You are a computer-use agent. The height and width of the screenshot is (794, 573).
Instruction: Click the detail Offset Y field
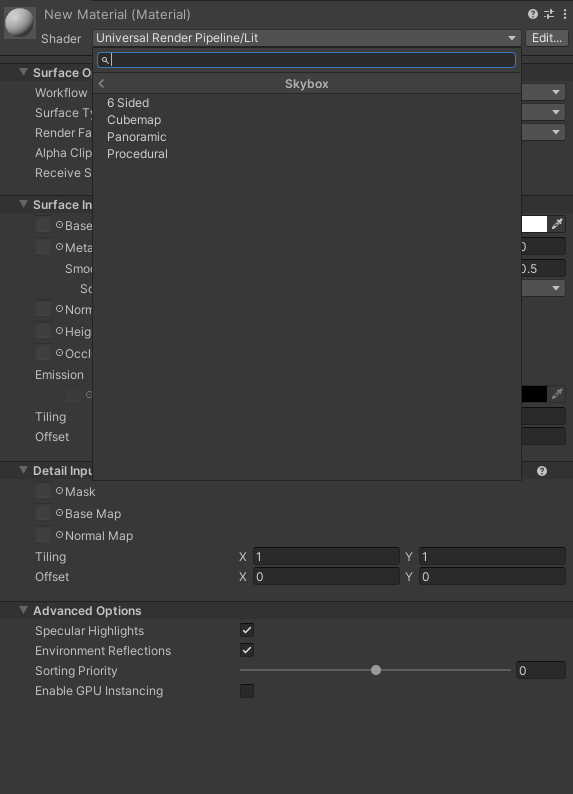coord(492,577)
